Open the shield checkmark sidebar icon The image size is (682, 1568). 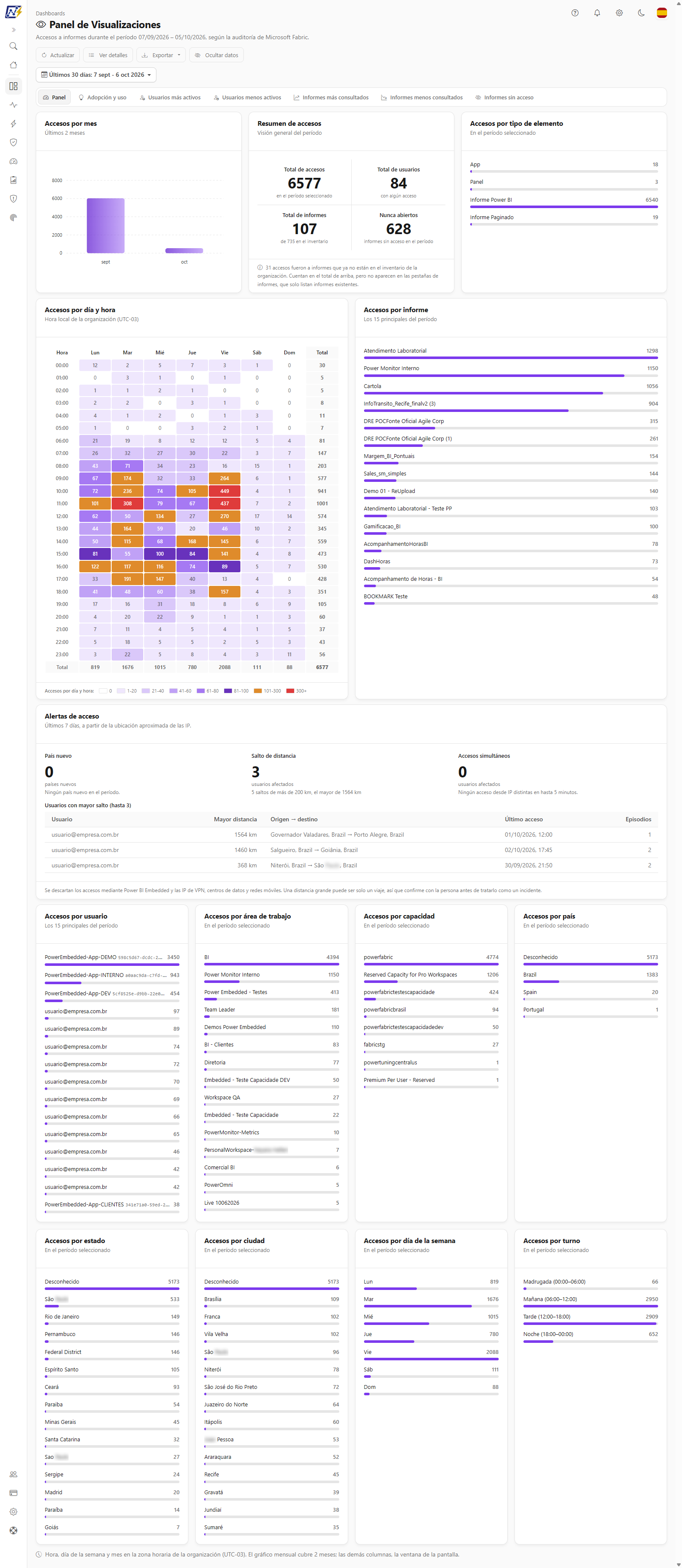pos(13,142)
